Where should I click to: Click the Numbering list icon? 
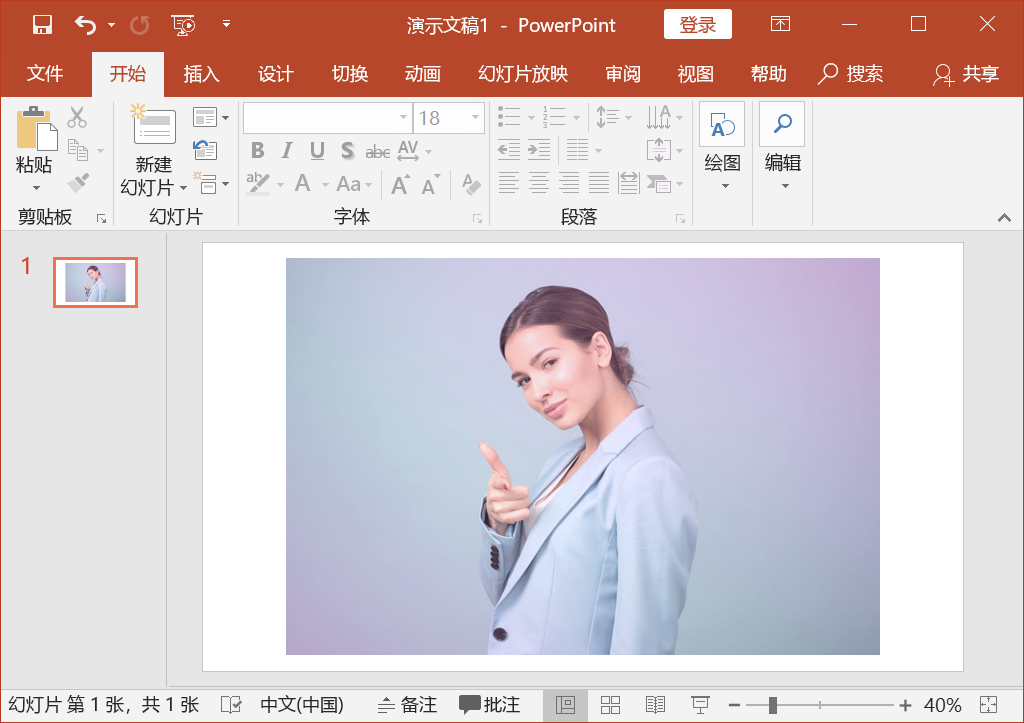[554, 118]
